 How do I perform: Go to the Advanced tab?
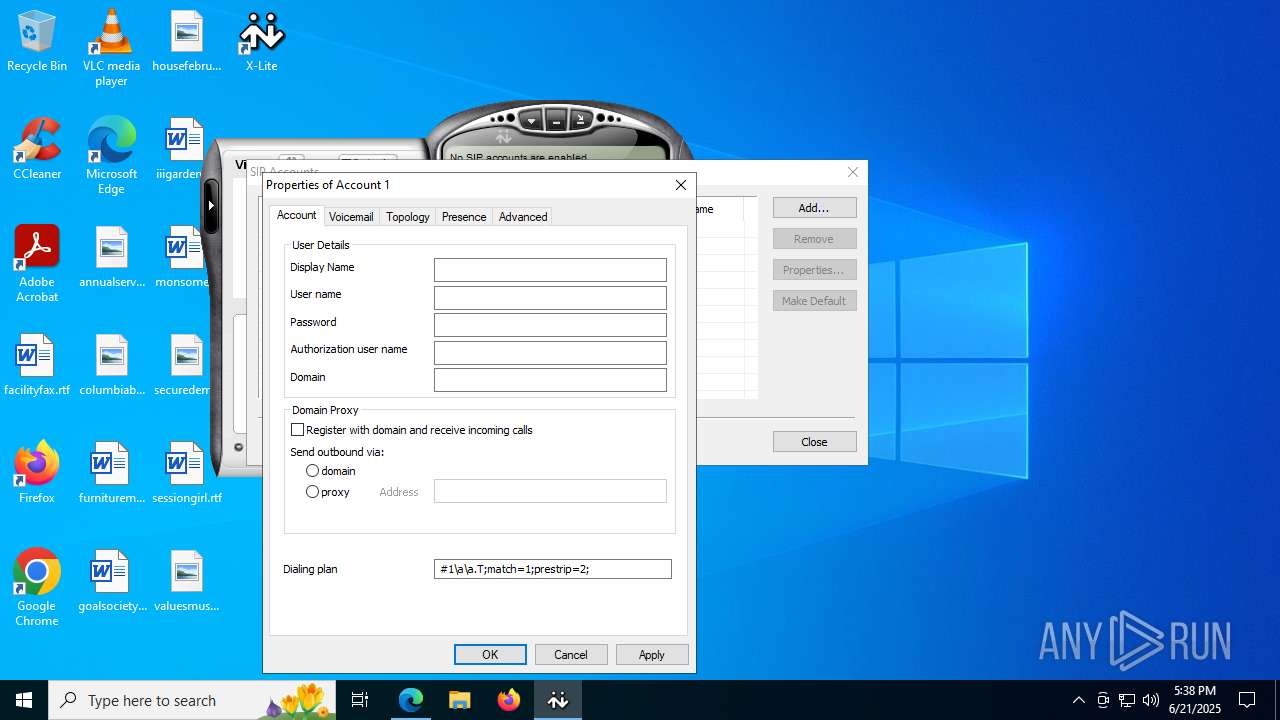[523, 217]
